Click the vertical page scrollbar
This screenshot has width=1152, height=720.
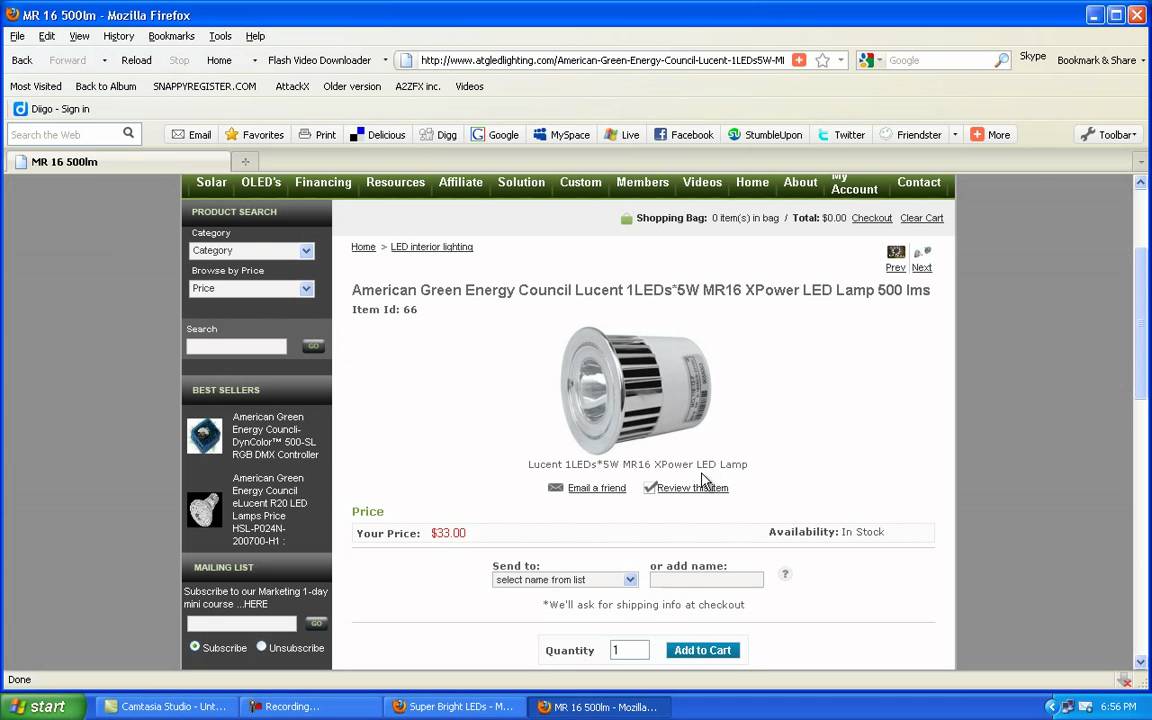coord(1140,323)
